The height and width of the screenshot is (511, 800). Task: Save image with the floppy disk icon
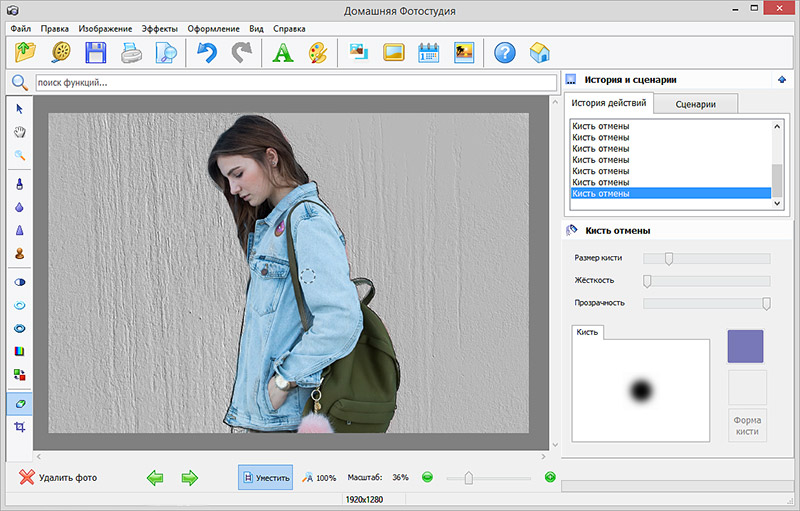point(95,53)
